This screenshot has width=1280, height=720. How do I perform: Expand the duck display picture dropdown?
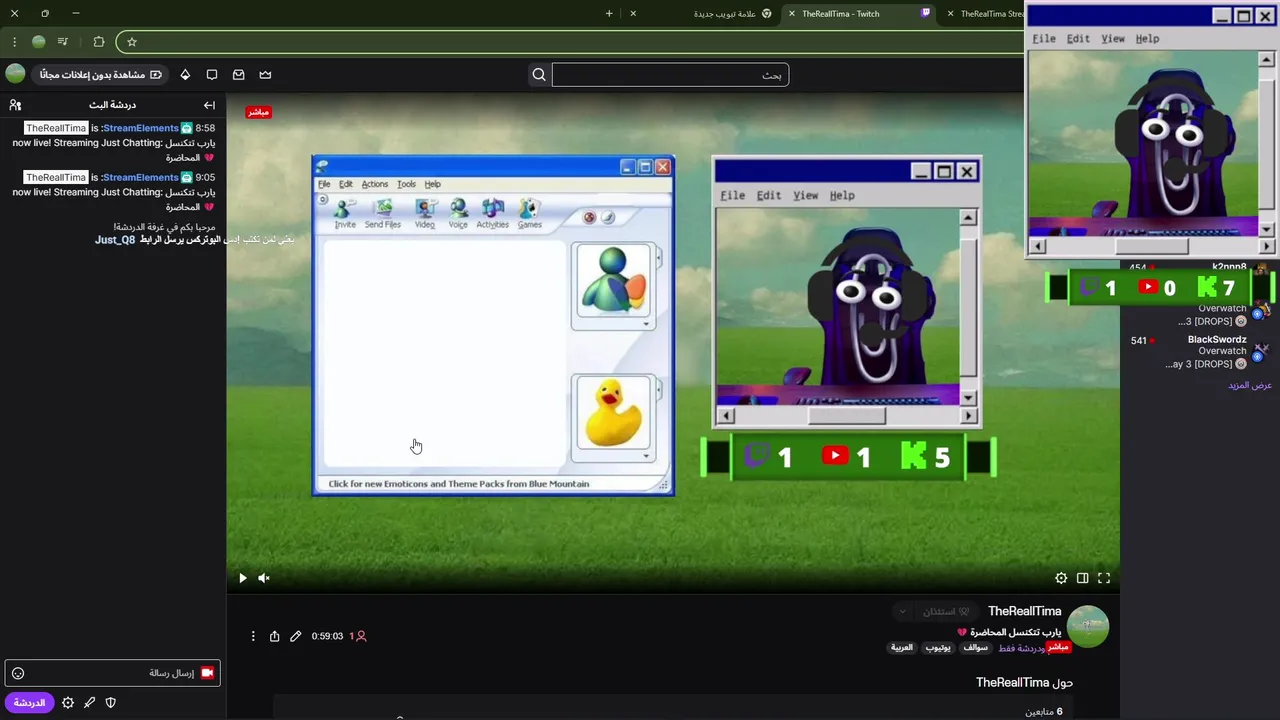click(646, 456)
